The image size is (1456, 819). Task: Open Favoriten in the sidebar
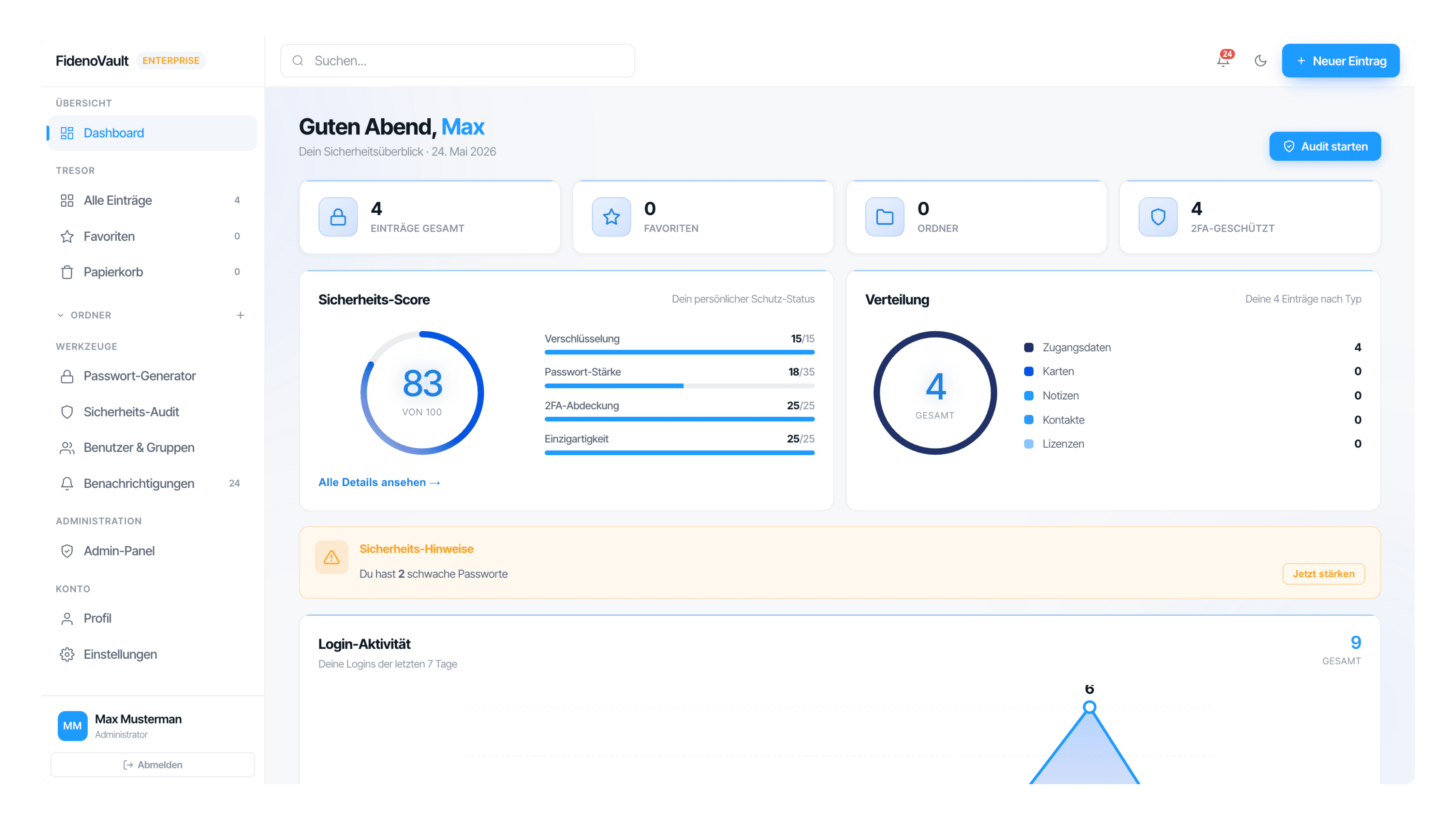152,236
